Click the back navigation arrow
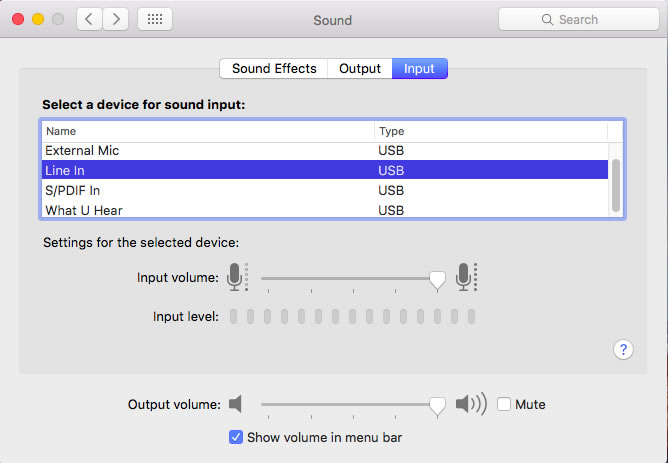Screen dimensions: 668x463 pyautogui.click(x=89, y=19)
